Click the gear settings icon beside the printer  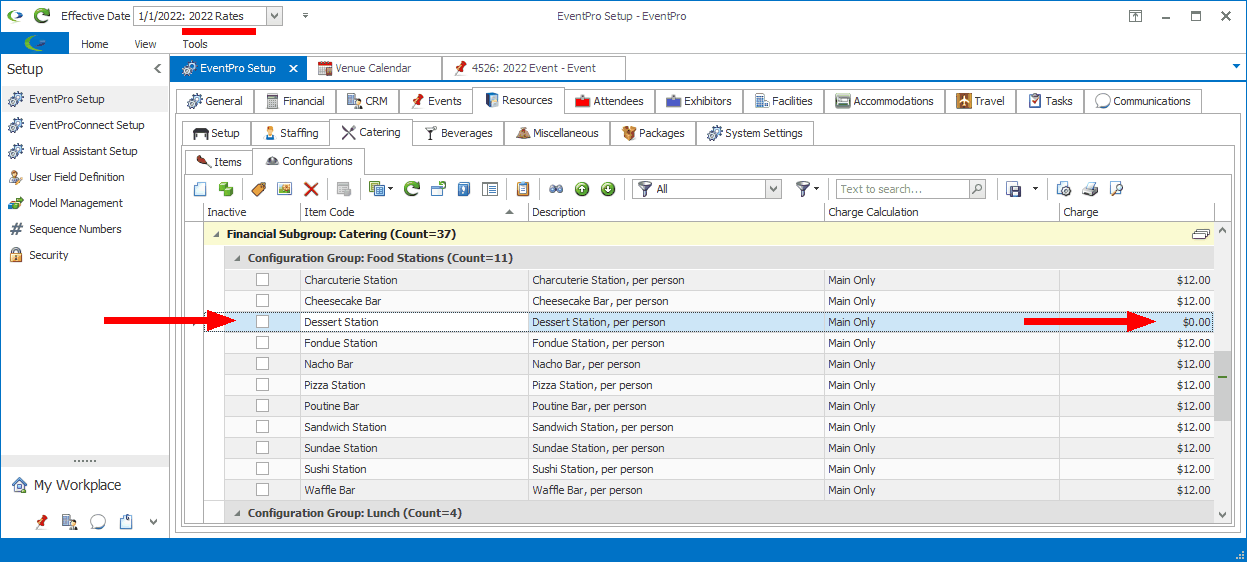(1064, 189)
